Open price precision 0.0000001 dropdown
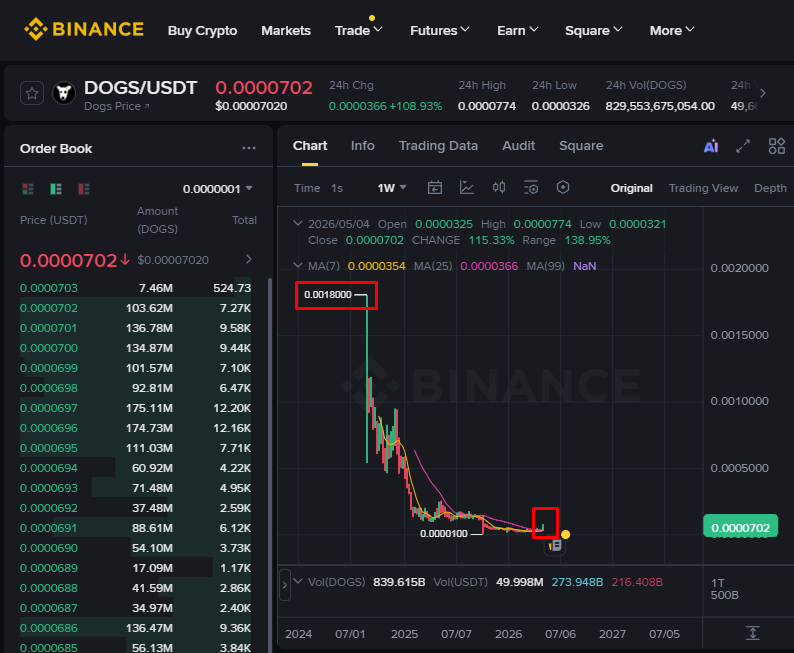 (218, 189)
